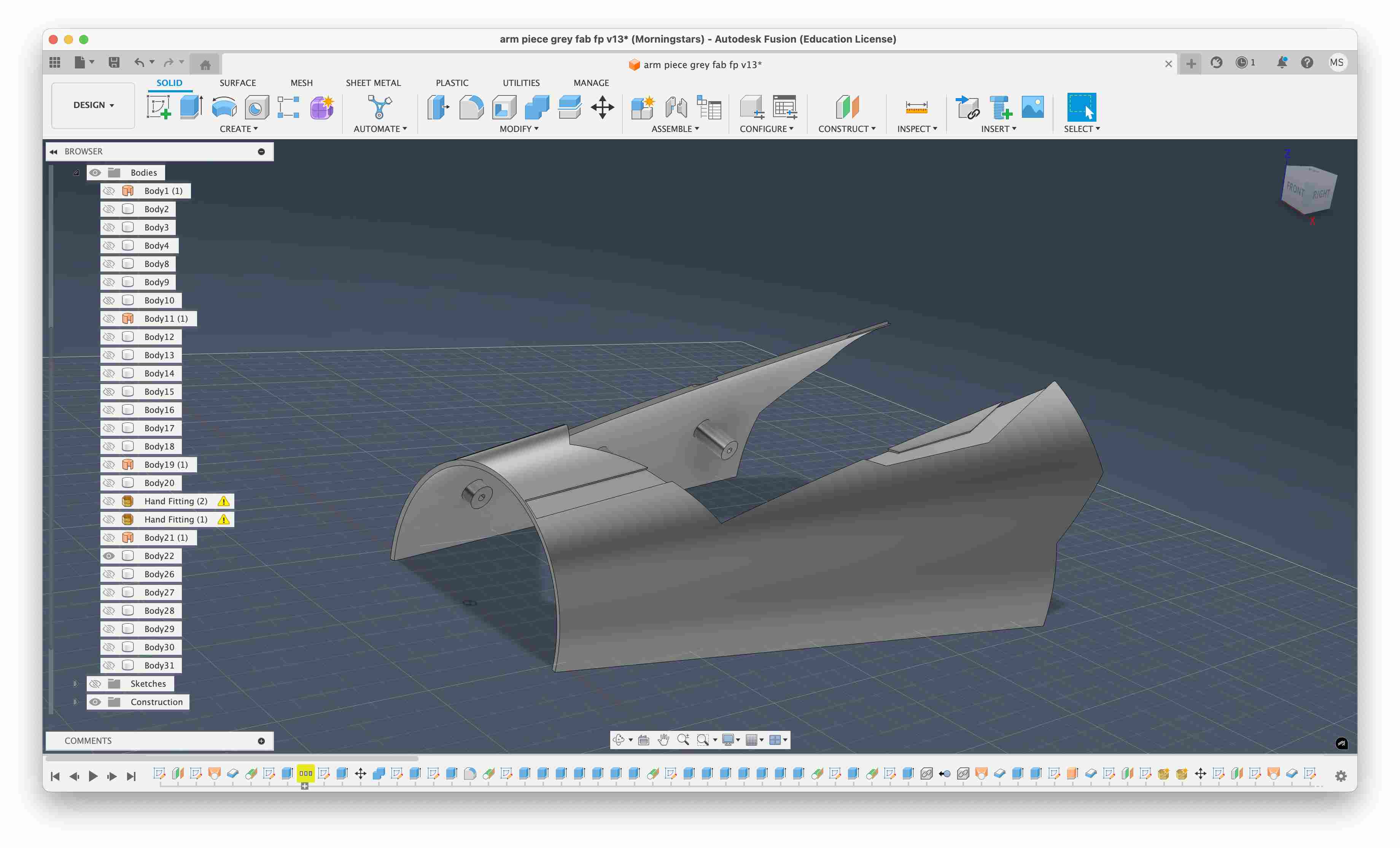Select the Revolve tool
This screenshot has width=1400, height=848.
pos(224,107)
